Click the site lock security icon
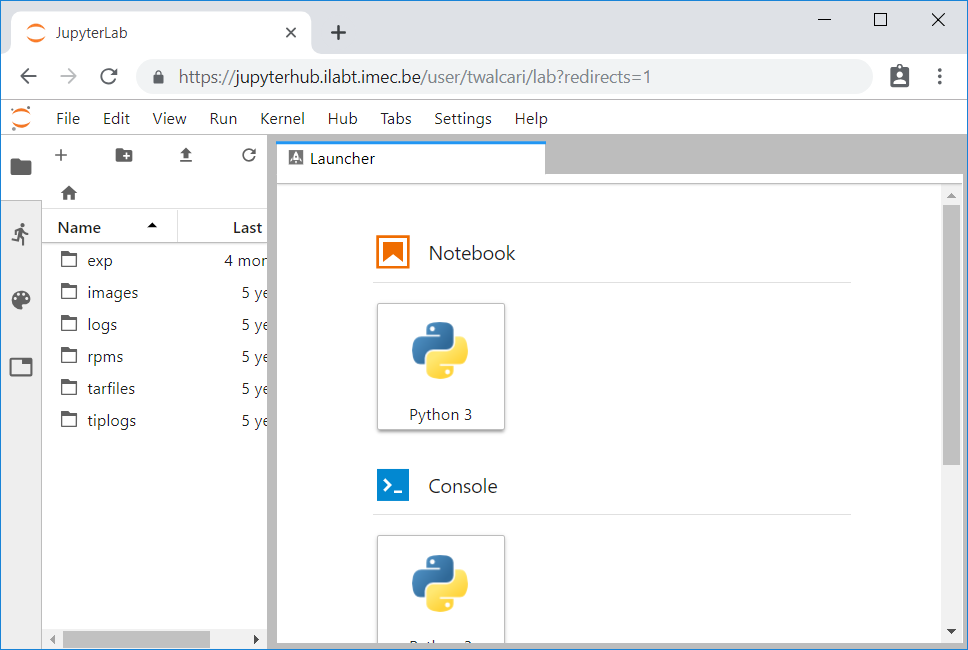The image size is (968, 650). (159, 77)
